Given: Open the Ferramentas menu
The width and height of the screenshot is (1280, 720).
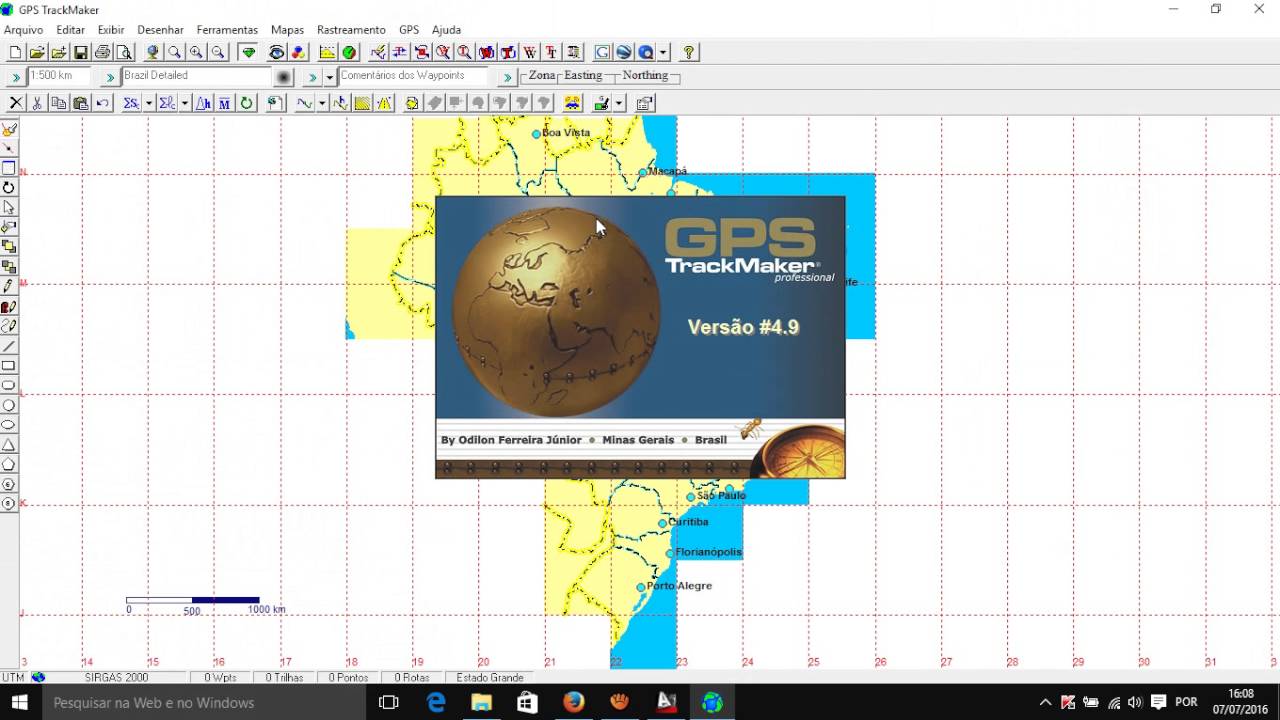Looking at the screenshot, I should point(227,30).
